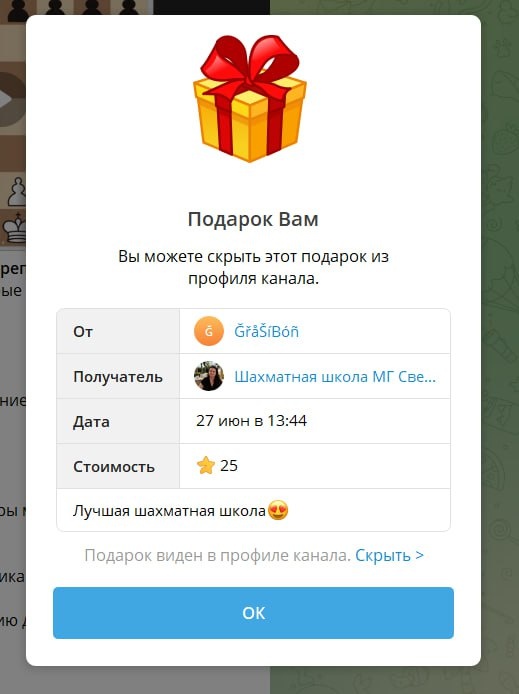Click the star count value 25
The image size is (519, 694).
tap(229, 466)
